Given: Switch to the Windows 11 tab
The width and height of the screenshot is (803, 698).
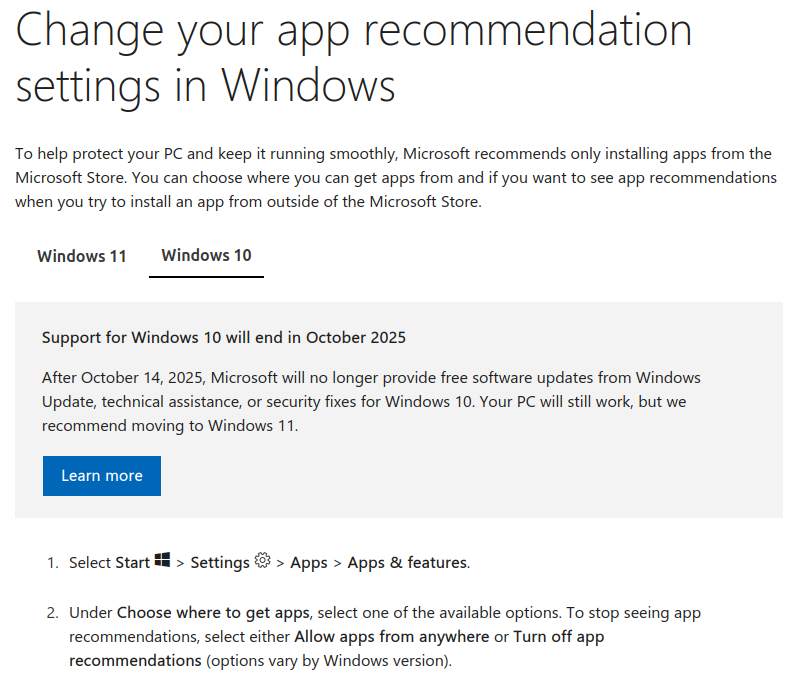Looking at the screenshot, I should point(82,256).
